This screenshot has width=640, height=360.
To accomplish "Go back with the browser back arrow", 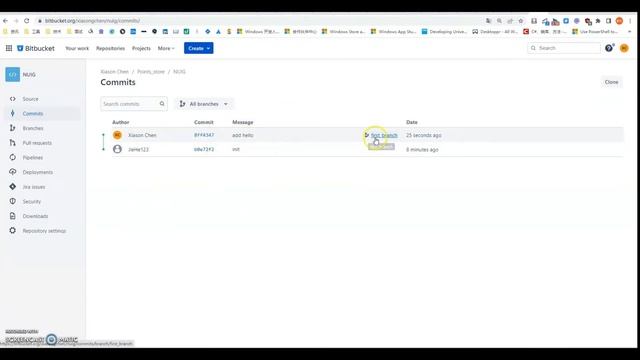I will click(5, 21).
